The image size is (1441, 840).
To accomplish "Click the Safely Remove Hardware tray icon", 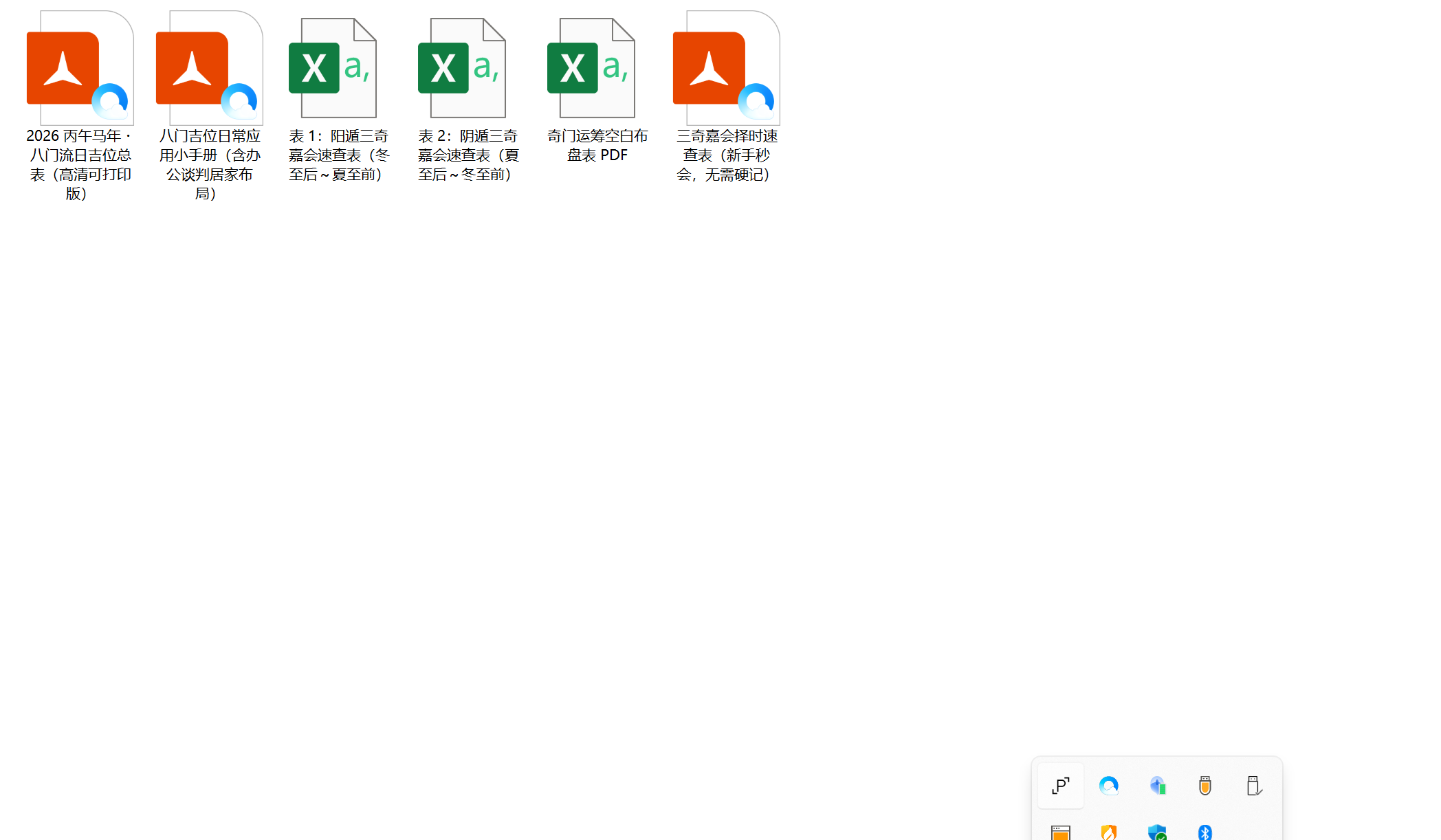I will 1253,786.
